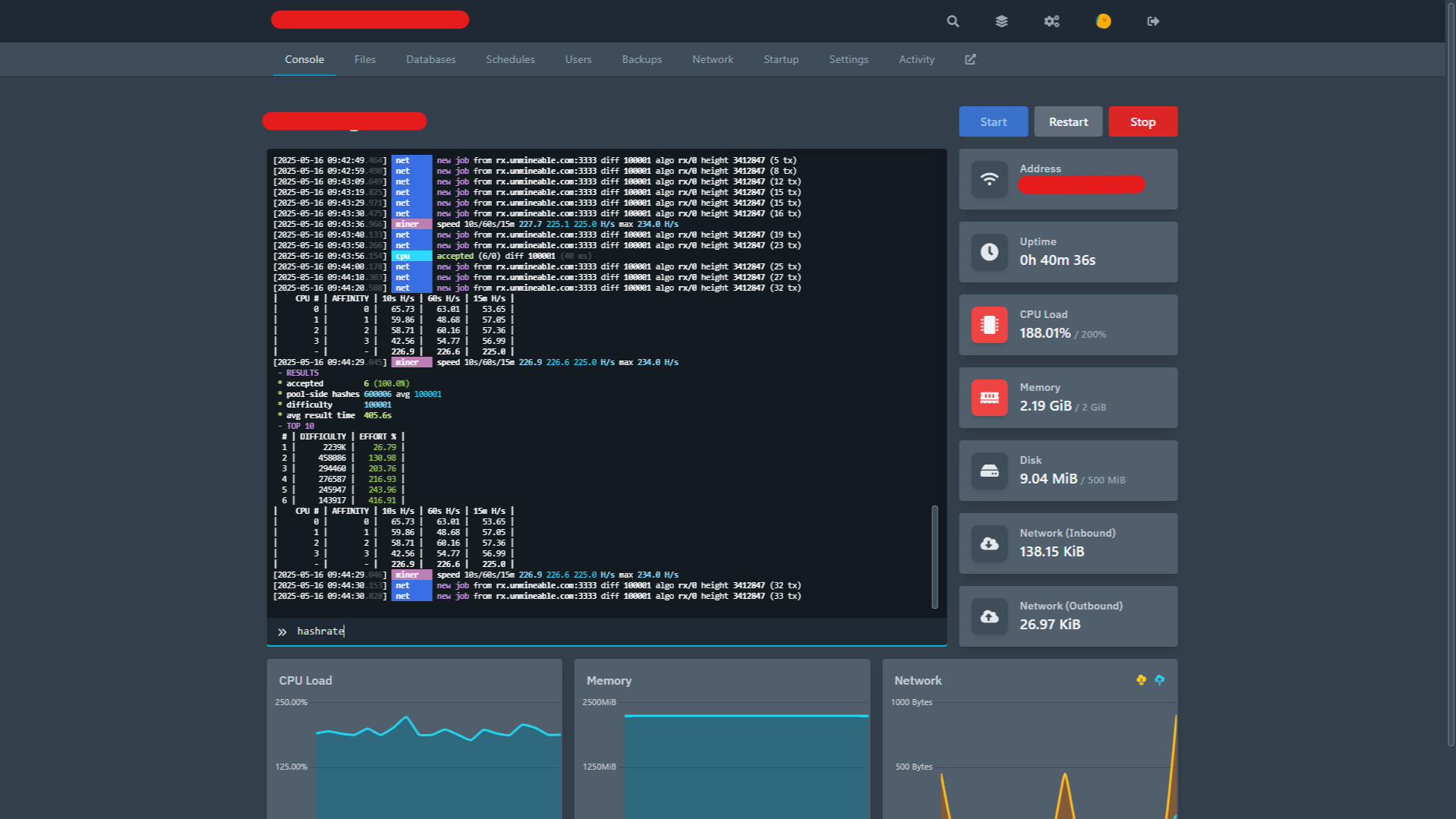
Task: Click the console scrollbar thumb
Action: [934, 556]
